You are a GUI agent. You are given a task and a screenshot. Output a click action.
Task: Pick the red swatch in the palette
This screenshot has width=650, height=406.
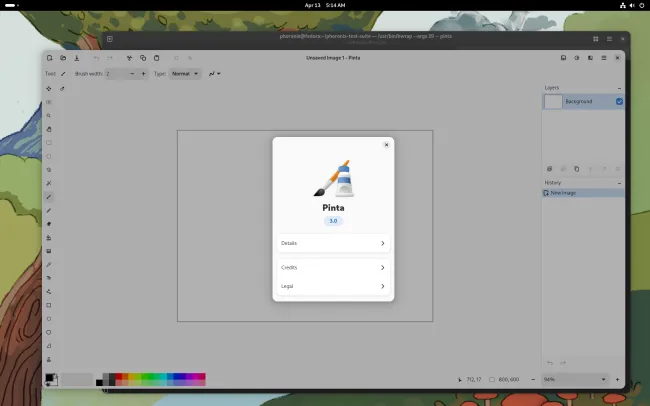coord(120,378)
